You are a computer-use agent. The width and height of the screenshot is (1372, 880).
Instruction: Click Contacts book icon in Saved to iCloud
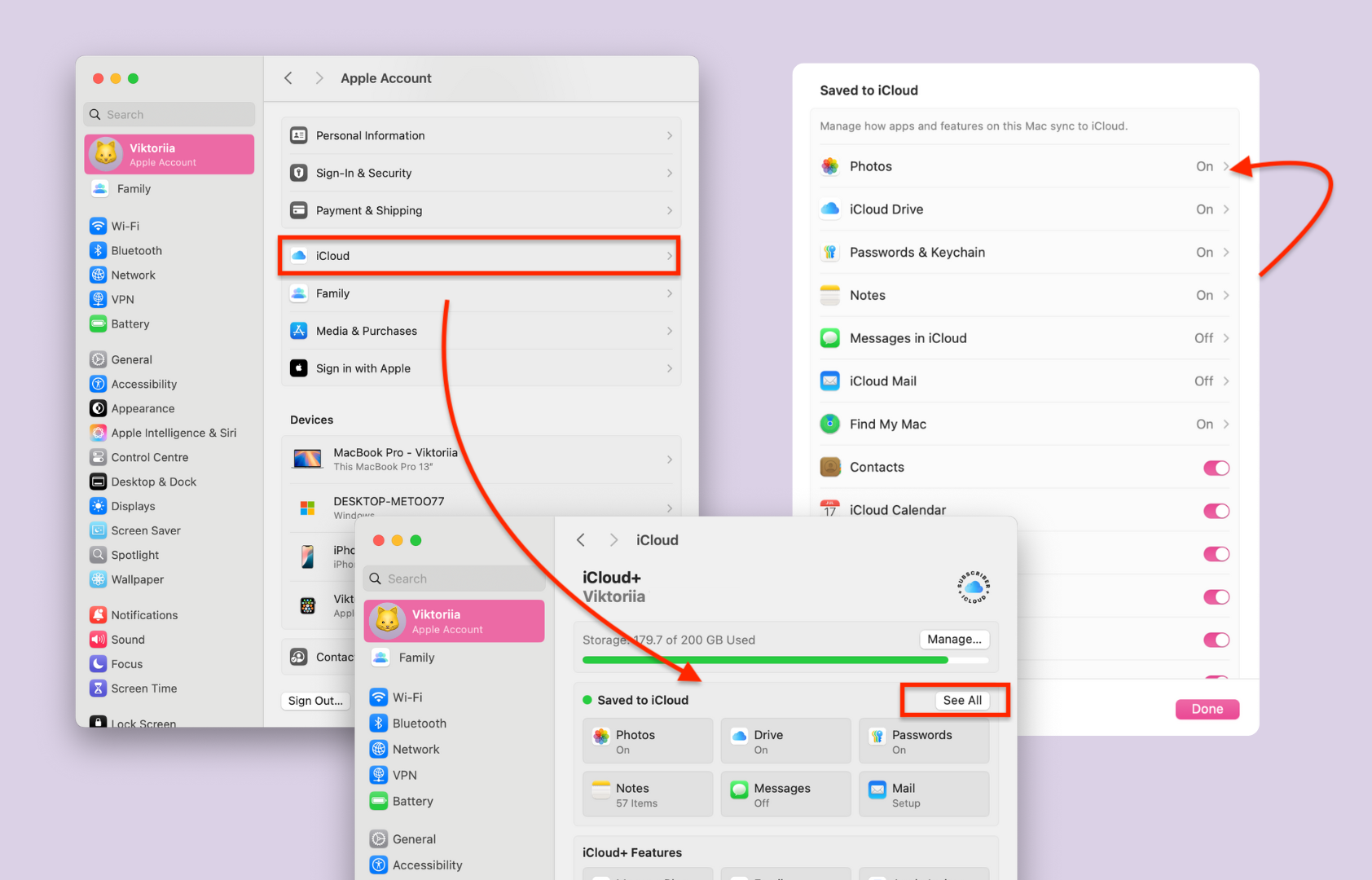tap(830, 467)
